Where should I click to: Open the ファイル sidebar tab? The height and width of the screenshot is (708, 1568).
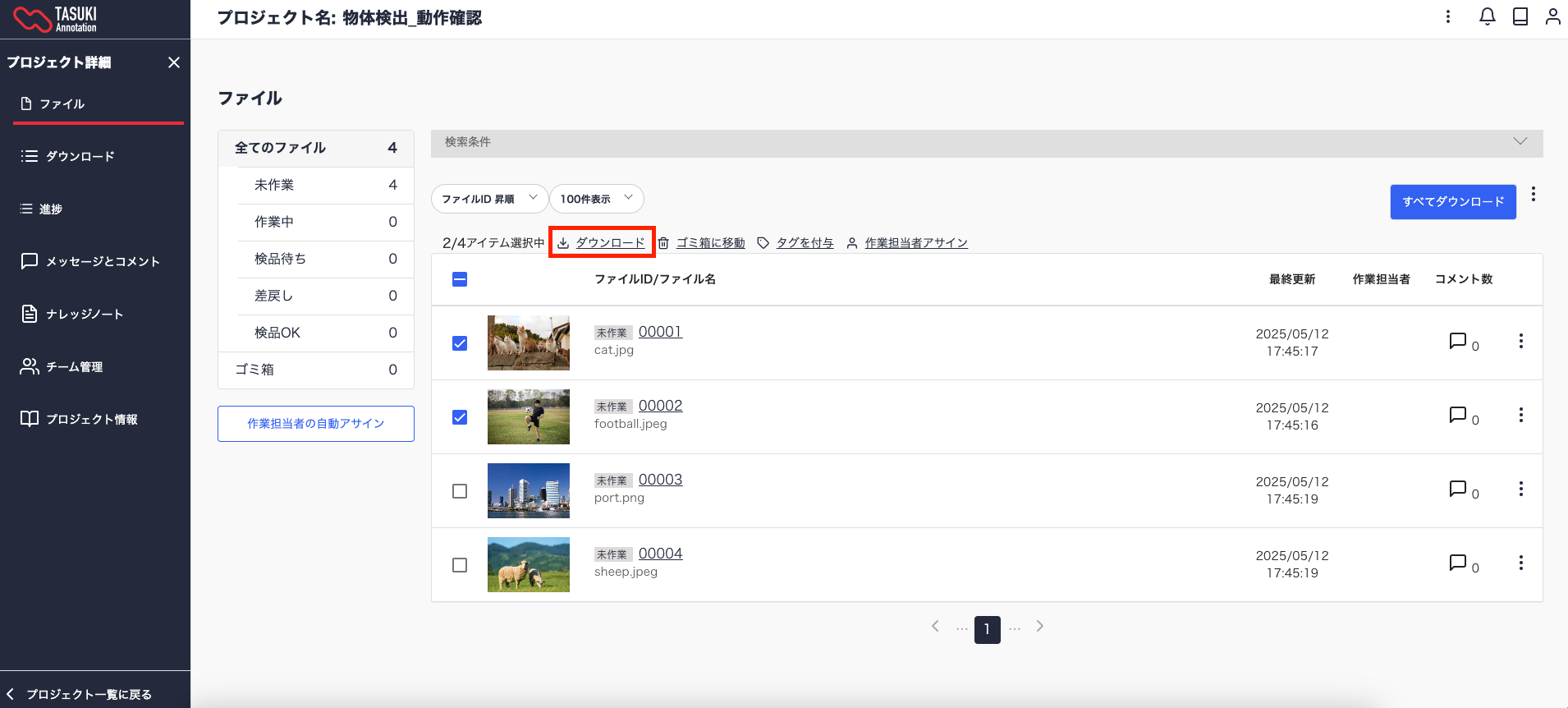98,104
